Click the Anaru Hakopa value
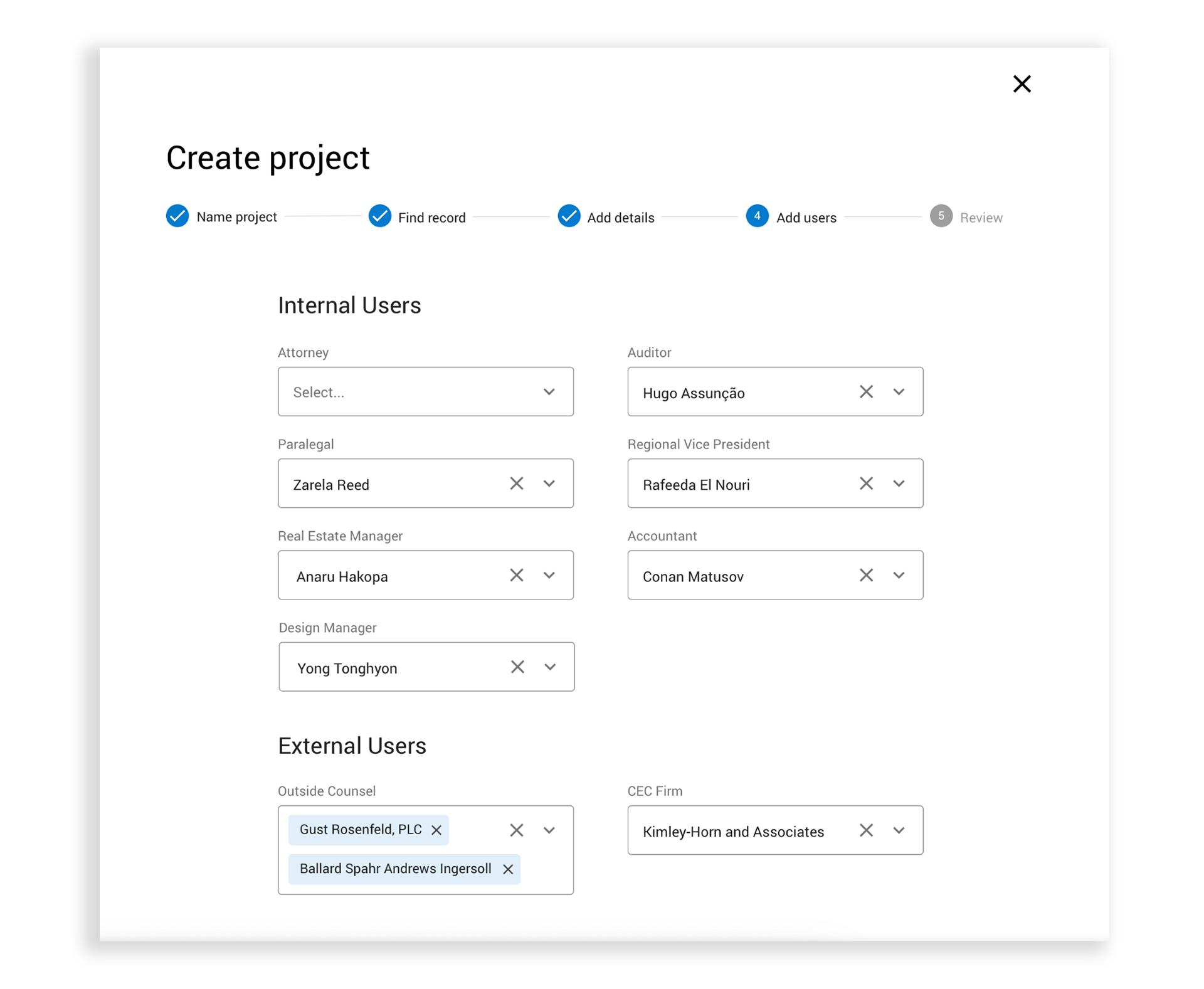The width and height of the screenshot is (1204, 989). pos(342,576)
